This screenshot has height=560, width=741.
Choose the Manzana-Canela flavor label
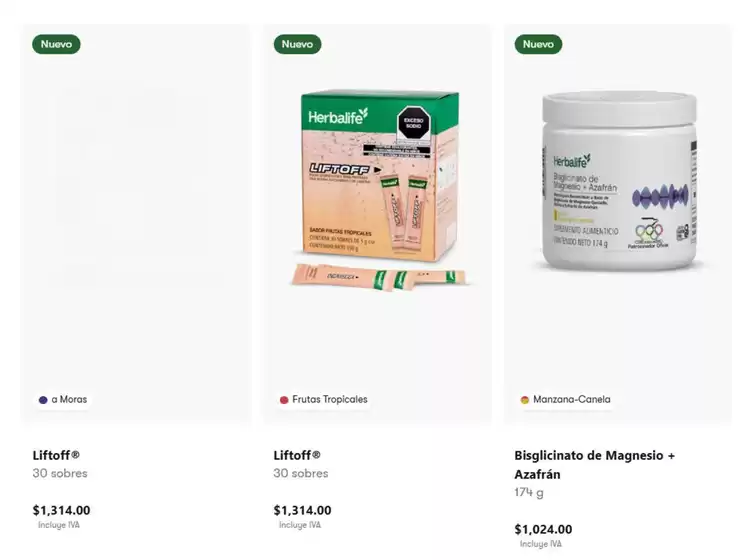(x=571, y=399)
